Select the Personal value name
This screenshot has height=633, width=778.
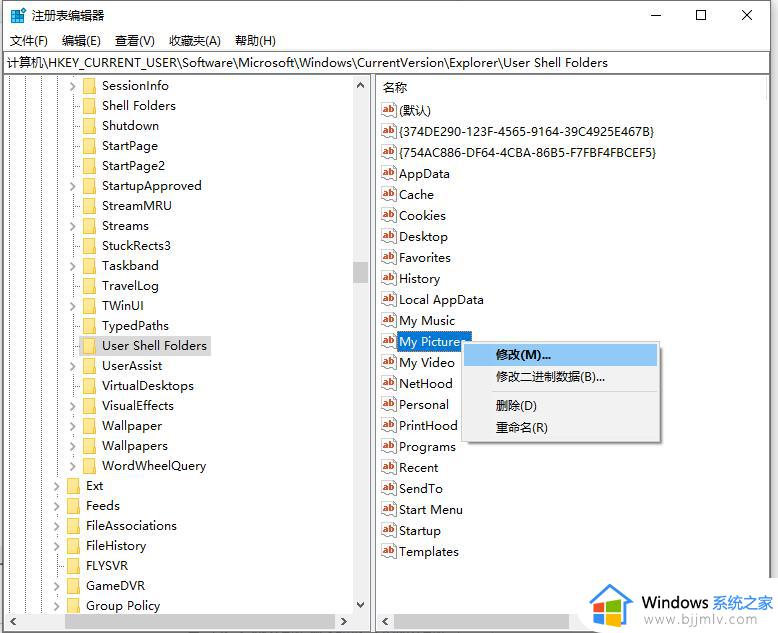point(424,405)
